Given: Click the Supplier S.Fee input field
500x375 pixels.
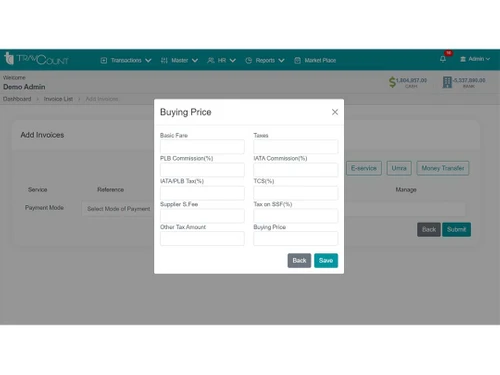Looking at the screenshot, I should pyautogui.click(x=202, y=216).
